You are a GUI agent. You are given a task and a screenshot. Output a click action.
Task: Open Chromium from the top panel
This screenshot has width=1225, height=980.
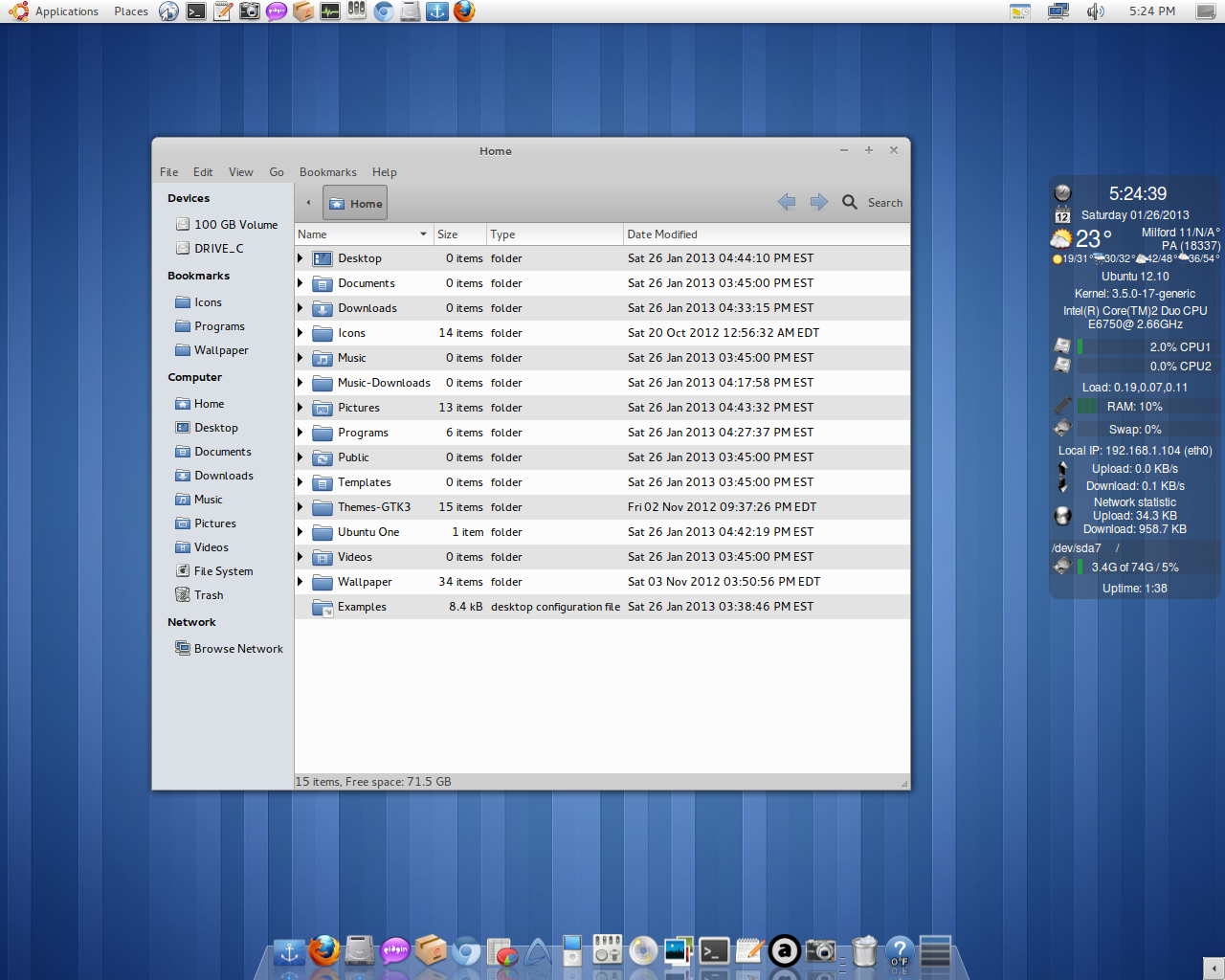(383, 11)
